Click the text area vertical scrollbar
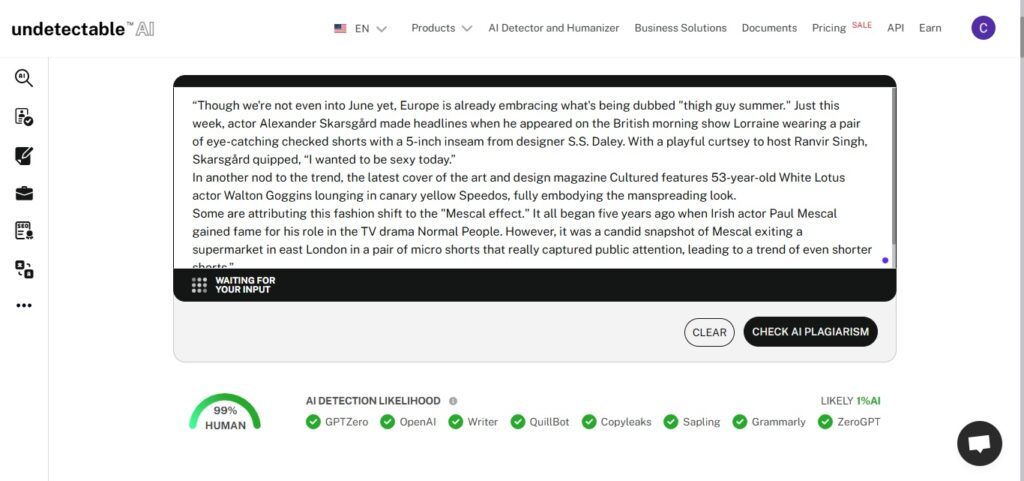The height and width of the screenshot is (481, 1024). point(893,170)
